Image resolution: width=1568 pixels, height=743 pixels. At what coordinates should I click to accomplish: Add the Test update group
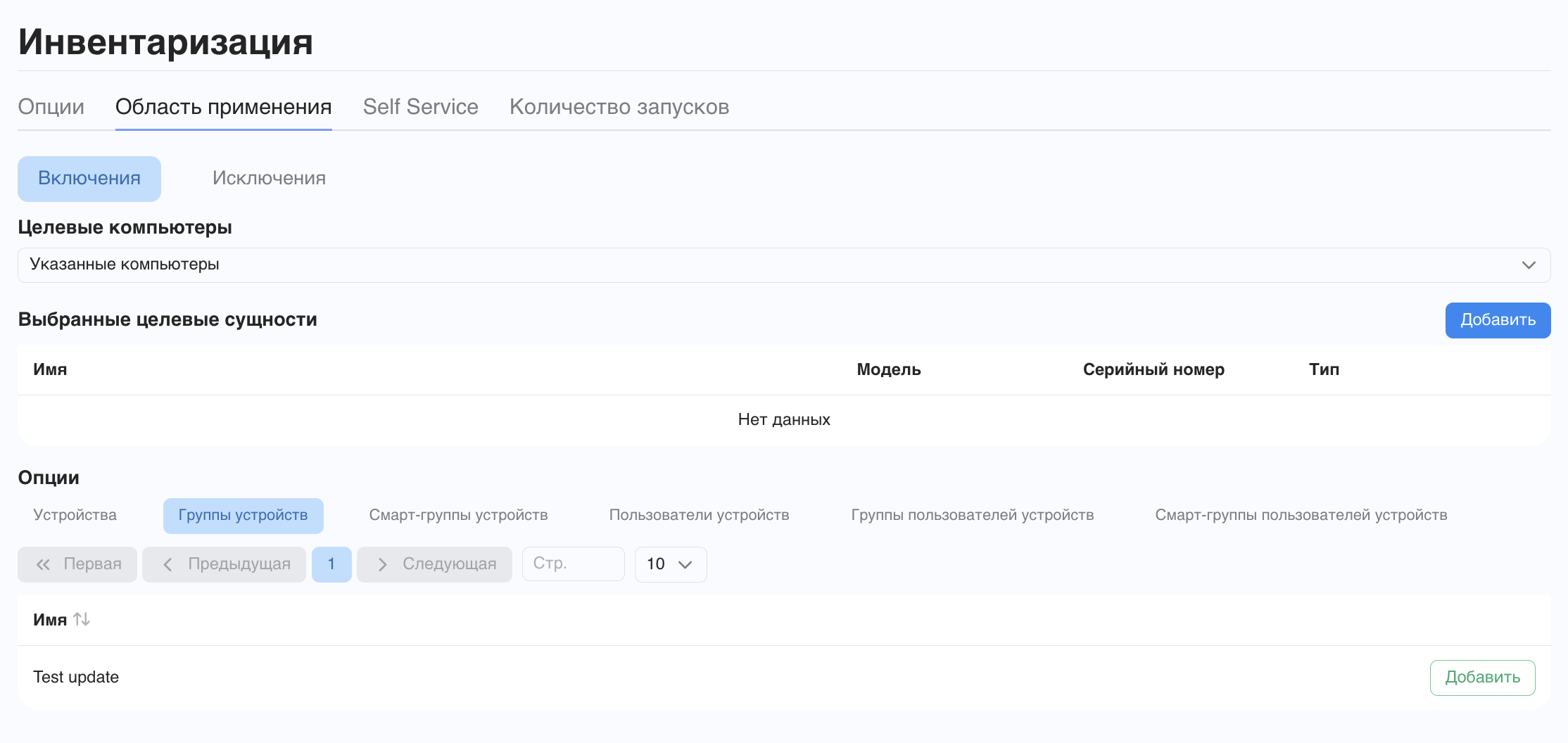point(1482,678)
